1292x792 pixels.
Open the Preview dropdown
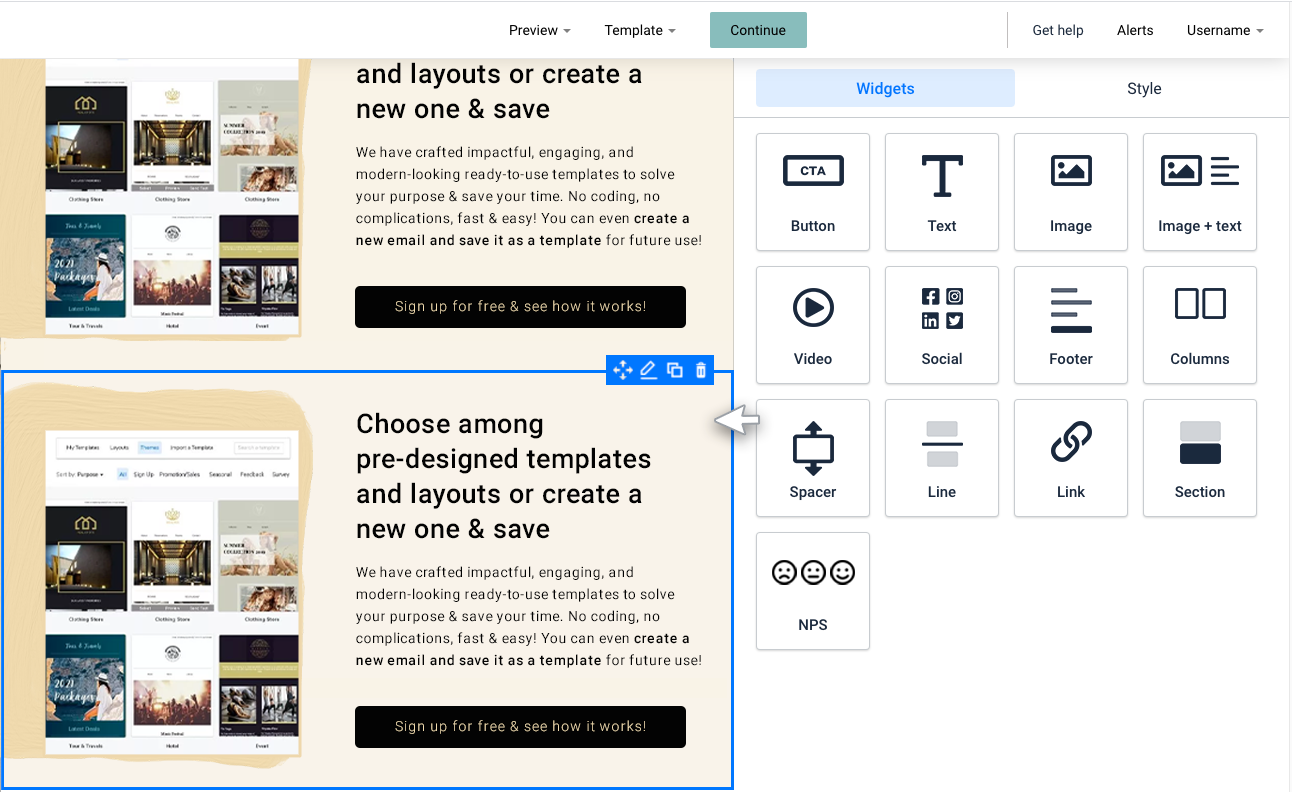pos(540,30)
